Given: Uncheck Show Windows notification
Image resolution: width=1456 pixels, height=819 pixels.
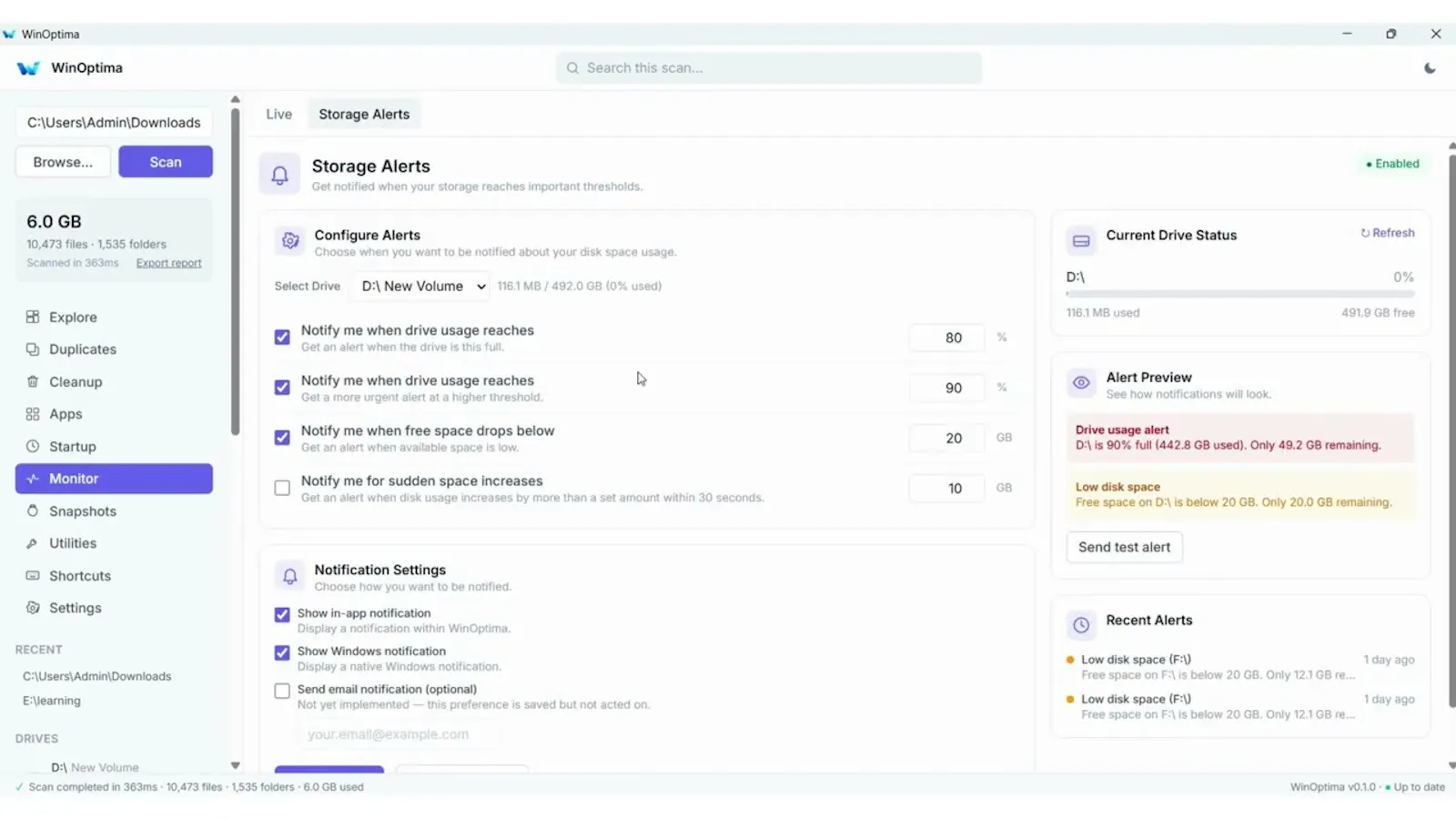Looking at the screenshot, I should click(x=282, y=652).
